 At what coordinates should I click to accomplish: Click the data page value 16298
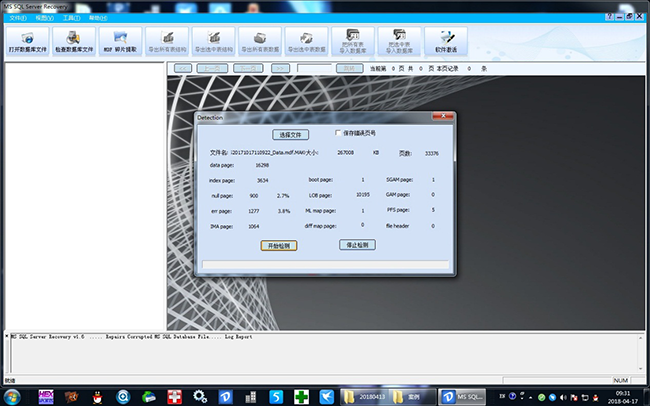(x=262, y=165)
